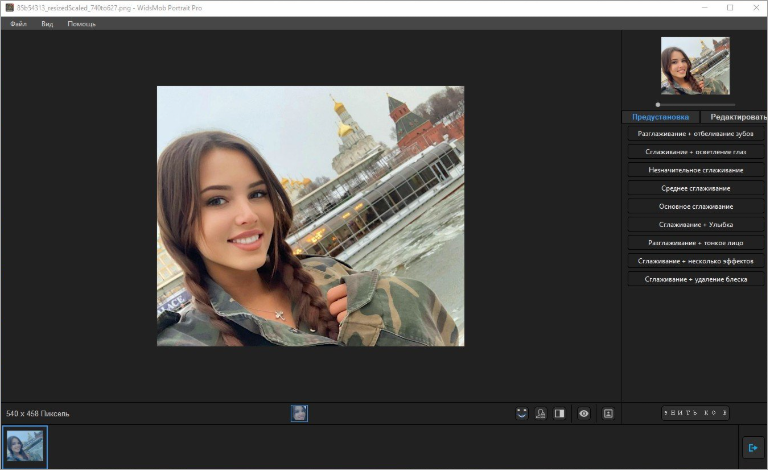This screenshot has height=470, width=768.
Task: Click the 540 x 458 Пиксель status text
Action: tap(38, 414)
